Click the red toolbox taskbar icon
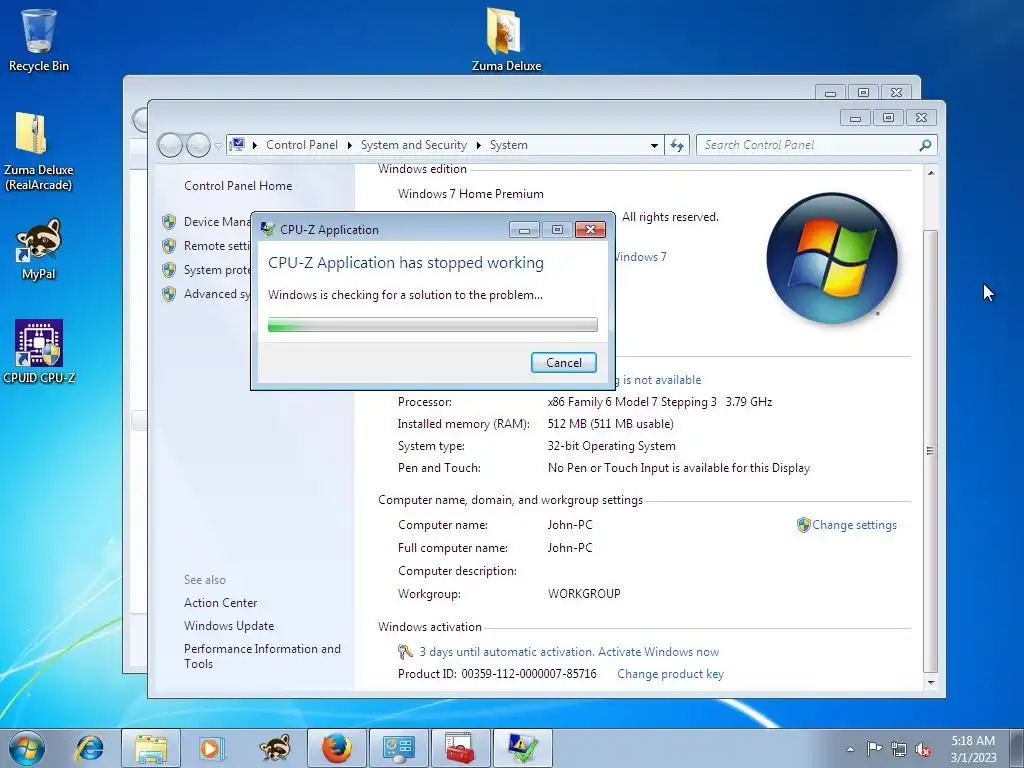The image size is (1024, 768). pyautogui.click(x=461, y=748)
